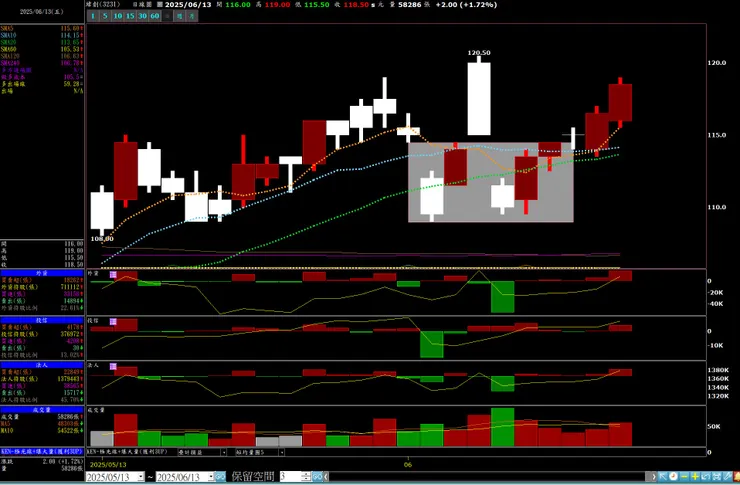Click the +2.00 (+1.72%) change value
The height and width of the screenshot is (485, 740).
click(x=466, y=5)
